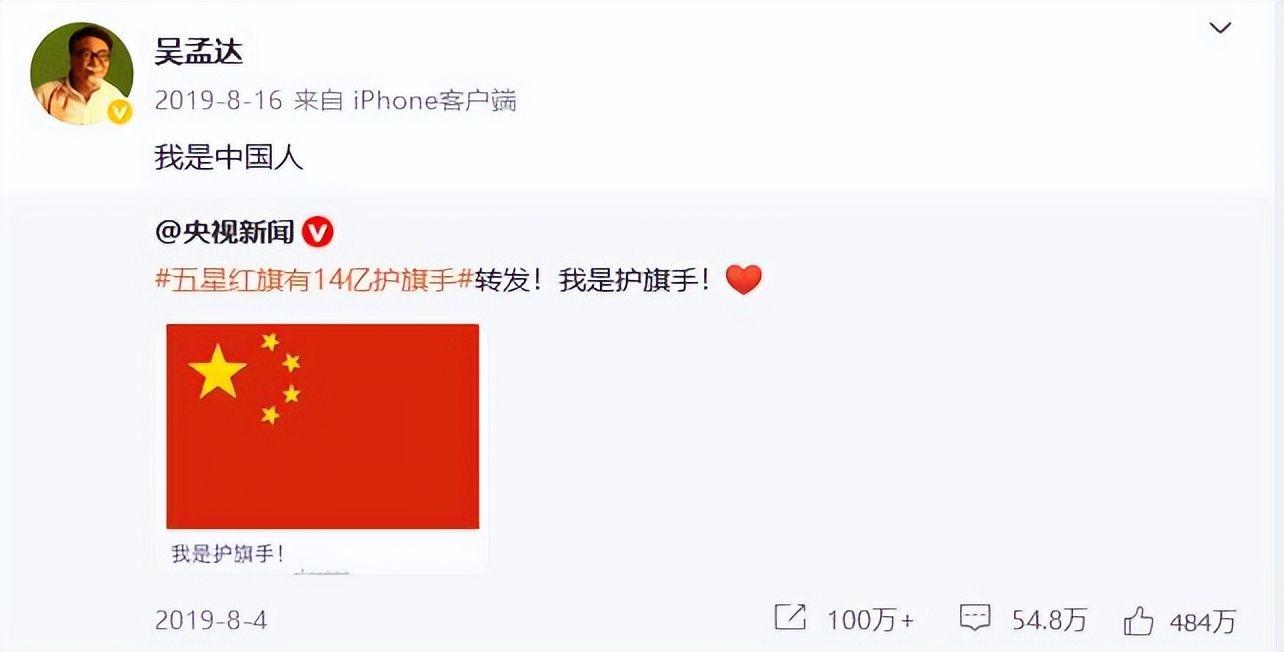Click the yellow verified badge on avatar
This screenshot has width=1284, height=652.
coord(119,112)
